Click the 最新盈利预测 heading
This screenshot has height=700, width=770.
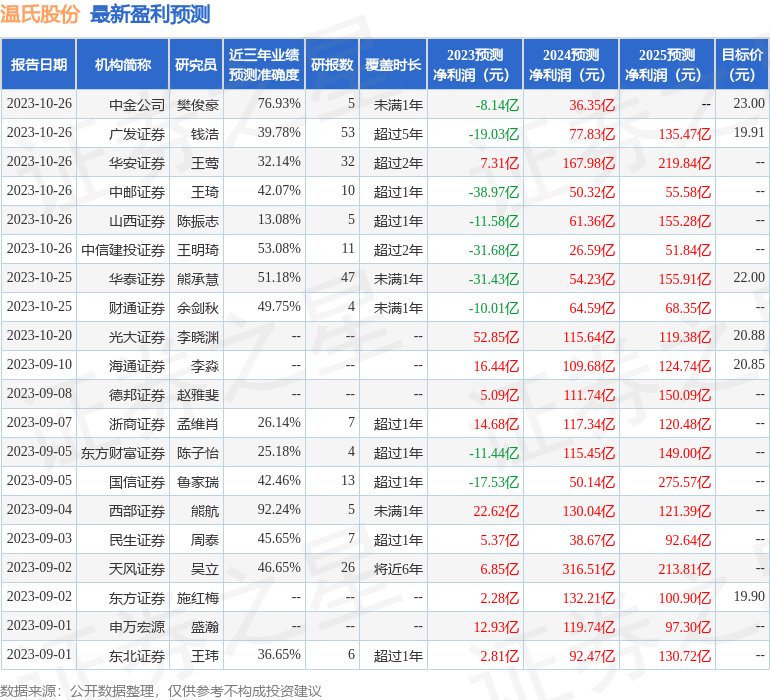150,14
